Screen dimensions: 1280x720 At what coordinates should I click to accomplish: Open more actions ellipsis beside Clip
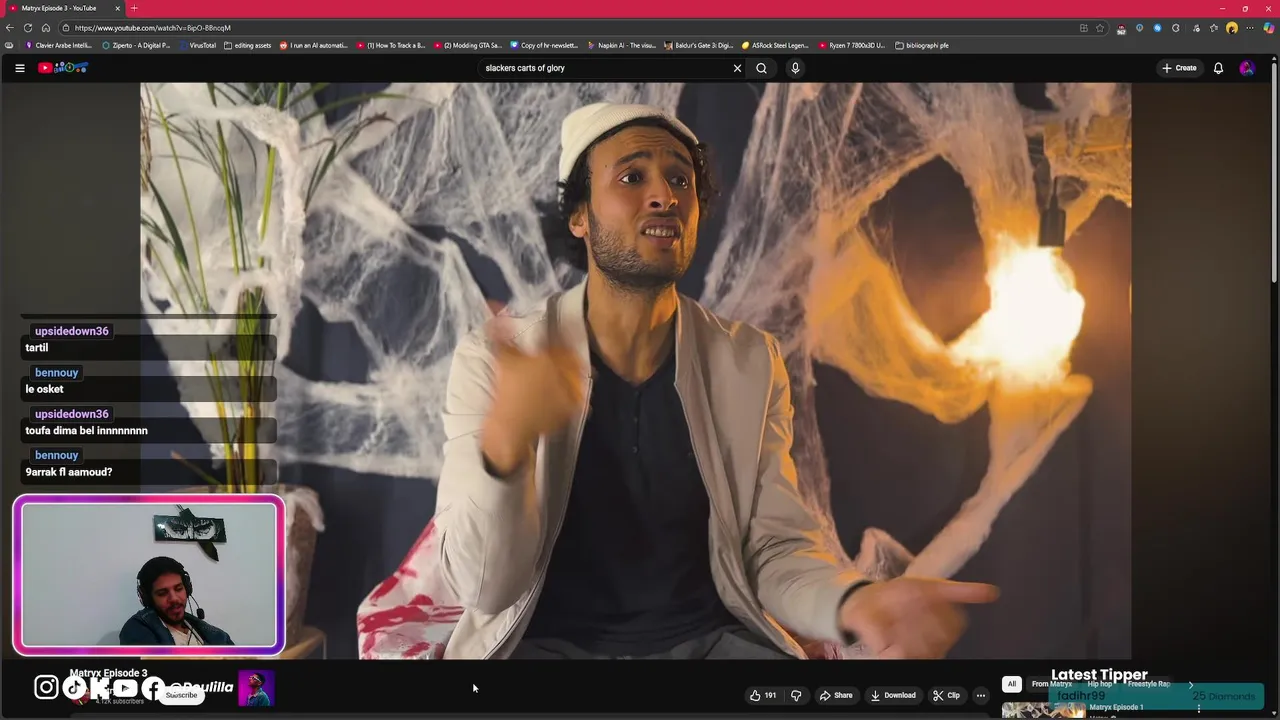pyautogui.click(x=980, y=695)
